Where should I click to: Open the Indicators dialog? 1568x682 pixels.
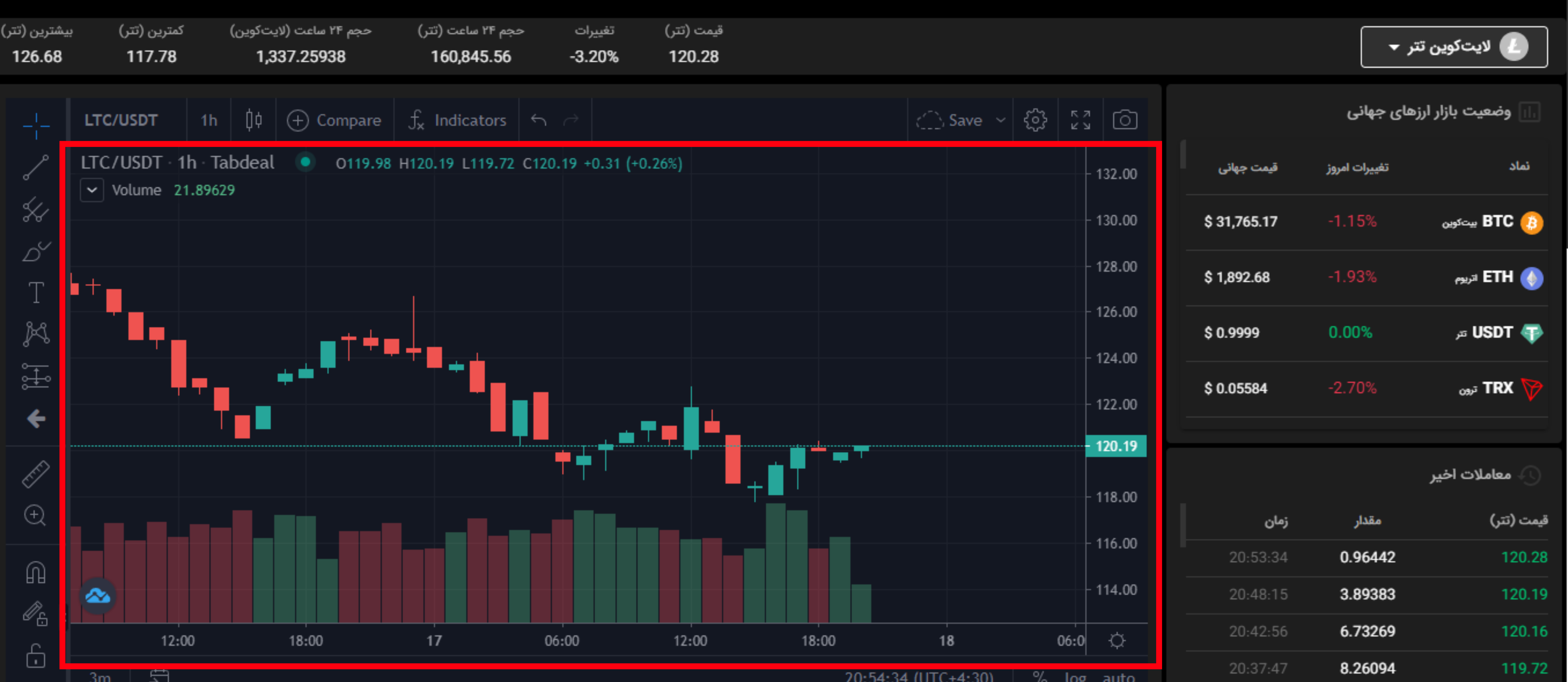click(457, 120)
